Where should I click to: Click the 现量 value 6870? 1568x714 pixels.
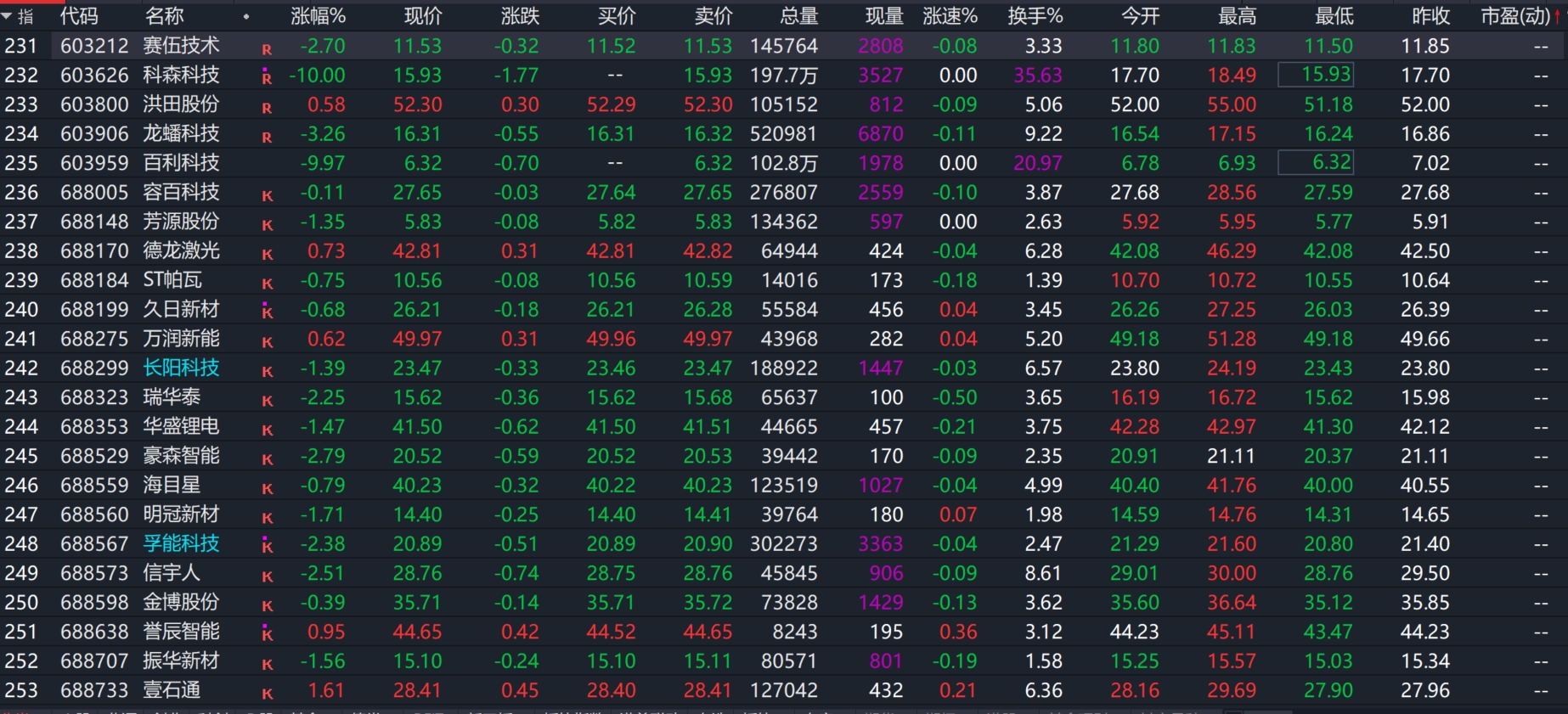pos(881,134)
